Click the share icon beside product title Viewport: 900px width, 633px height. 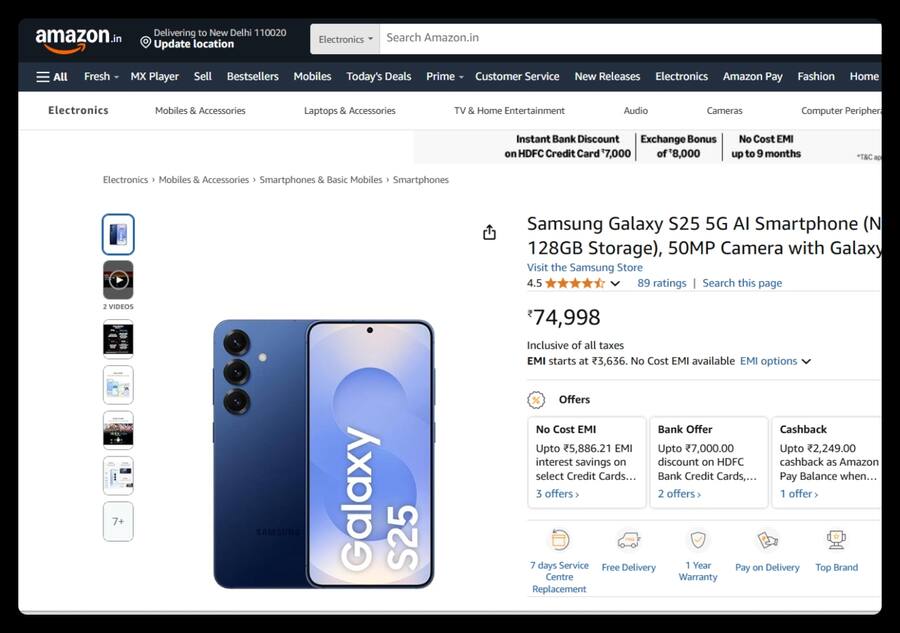[x=489, y=231]
